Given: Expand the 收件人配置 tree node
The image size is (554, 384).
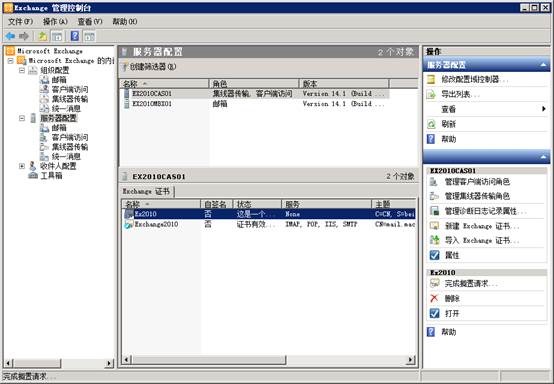Looking at the screenshot, I should pos(22,166).
